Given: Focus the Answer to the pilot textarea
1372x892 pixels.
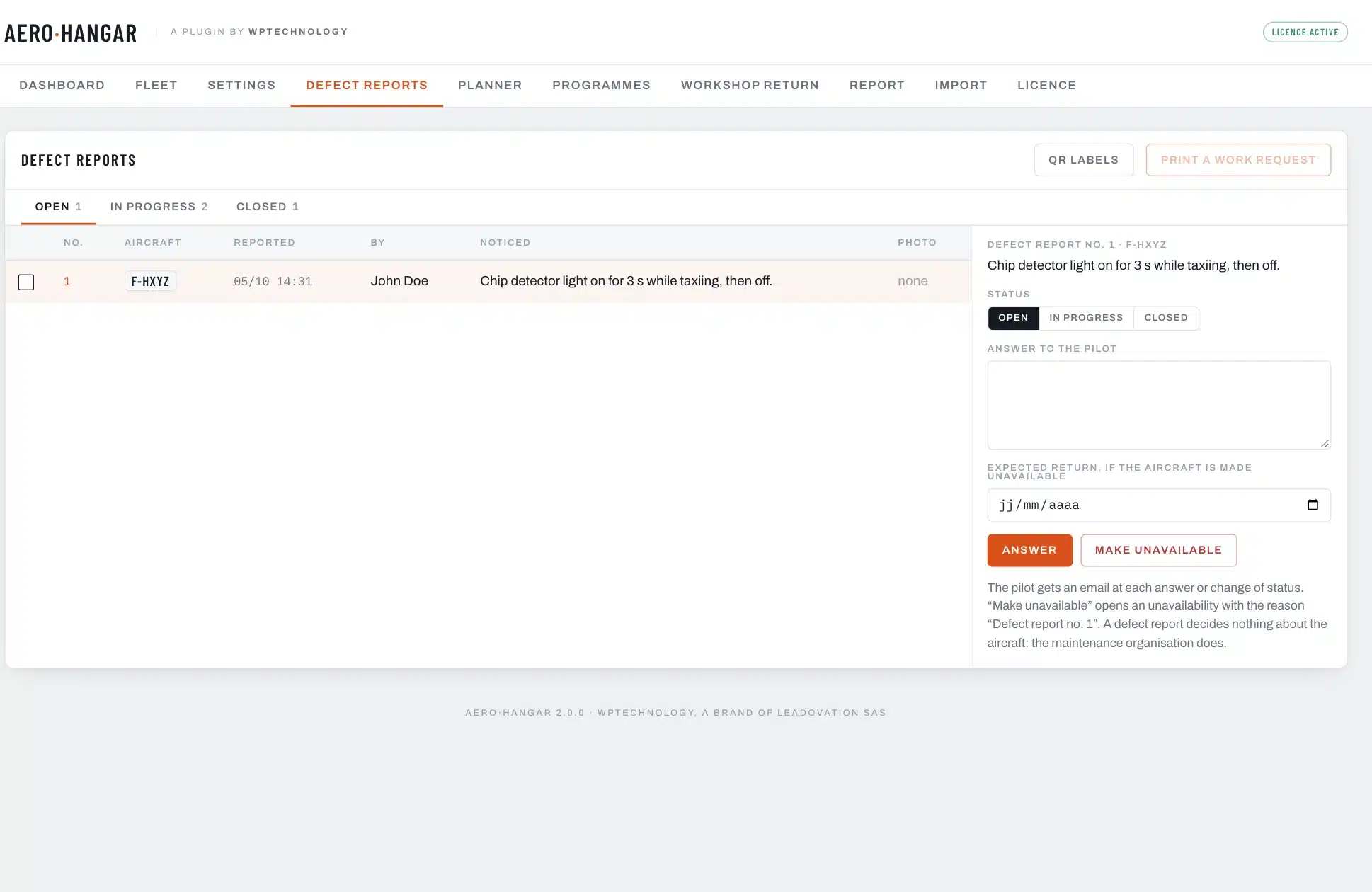Looking at the screenshot, I should 1159,405.
